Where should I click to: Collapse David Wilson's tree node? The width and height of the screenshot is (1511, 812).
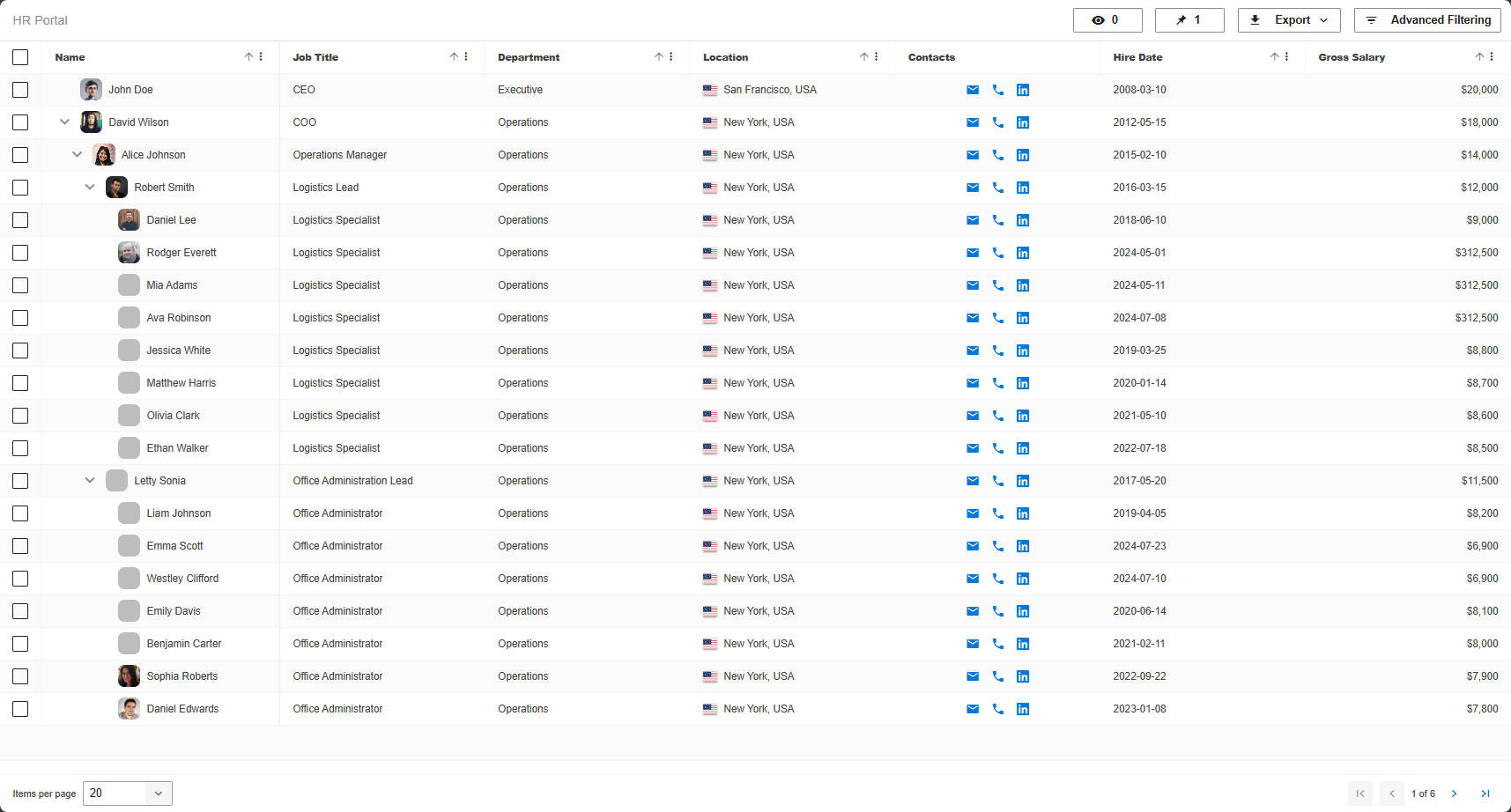point(64,122)
